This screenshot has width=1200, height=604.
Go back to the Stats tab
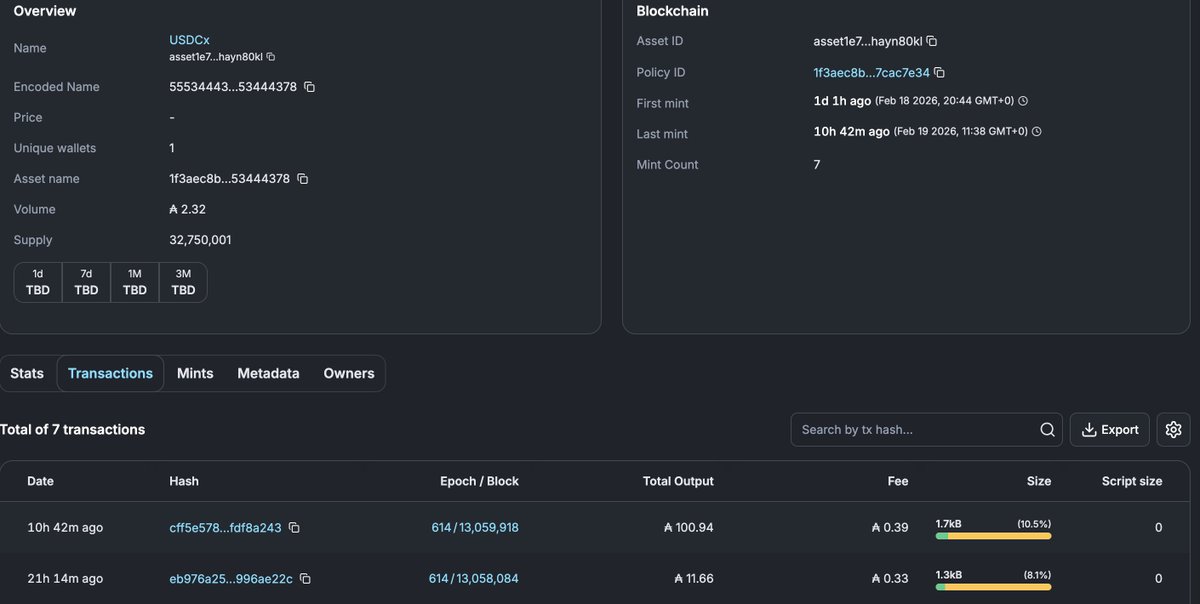coord(27,372)
